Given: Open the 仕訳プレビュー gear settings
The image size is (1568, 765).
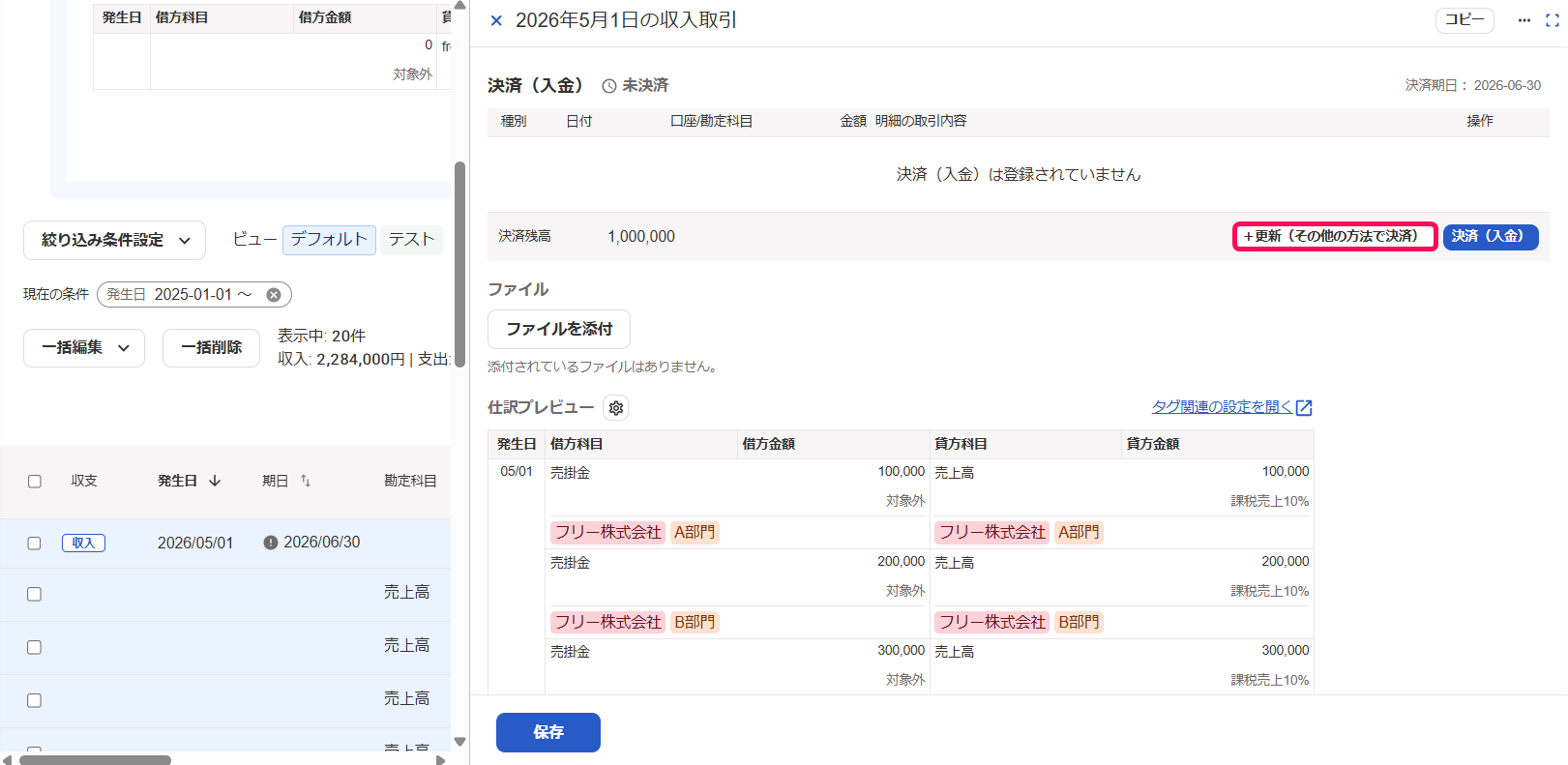Looking at the screenshot, I should coord(615,408).
